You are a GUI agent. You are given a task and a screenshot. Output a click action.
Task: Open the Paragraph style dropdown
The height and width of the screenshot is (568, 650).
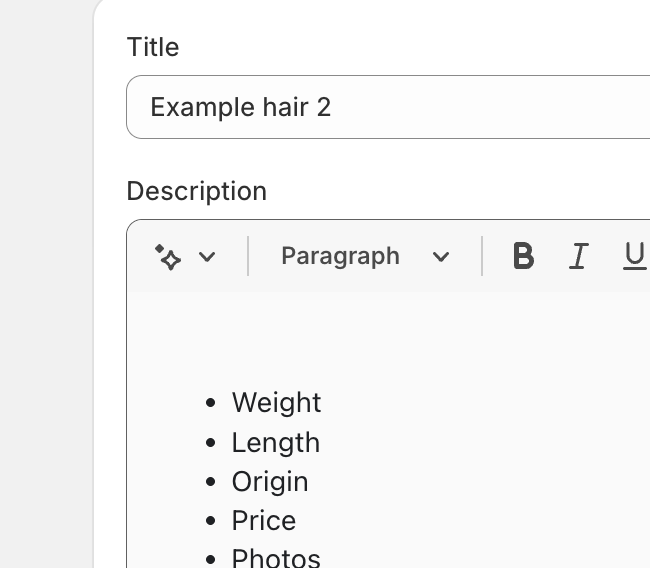coord(340,257)
